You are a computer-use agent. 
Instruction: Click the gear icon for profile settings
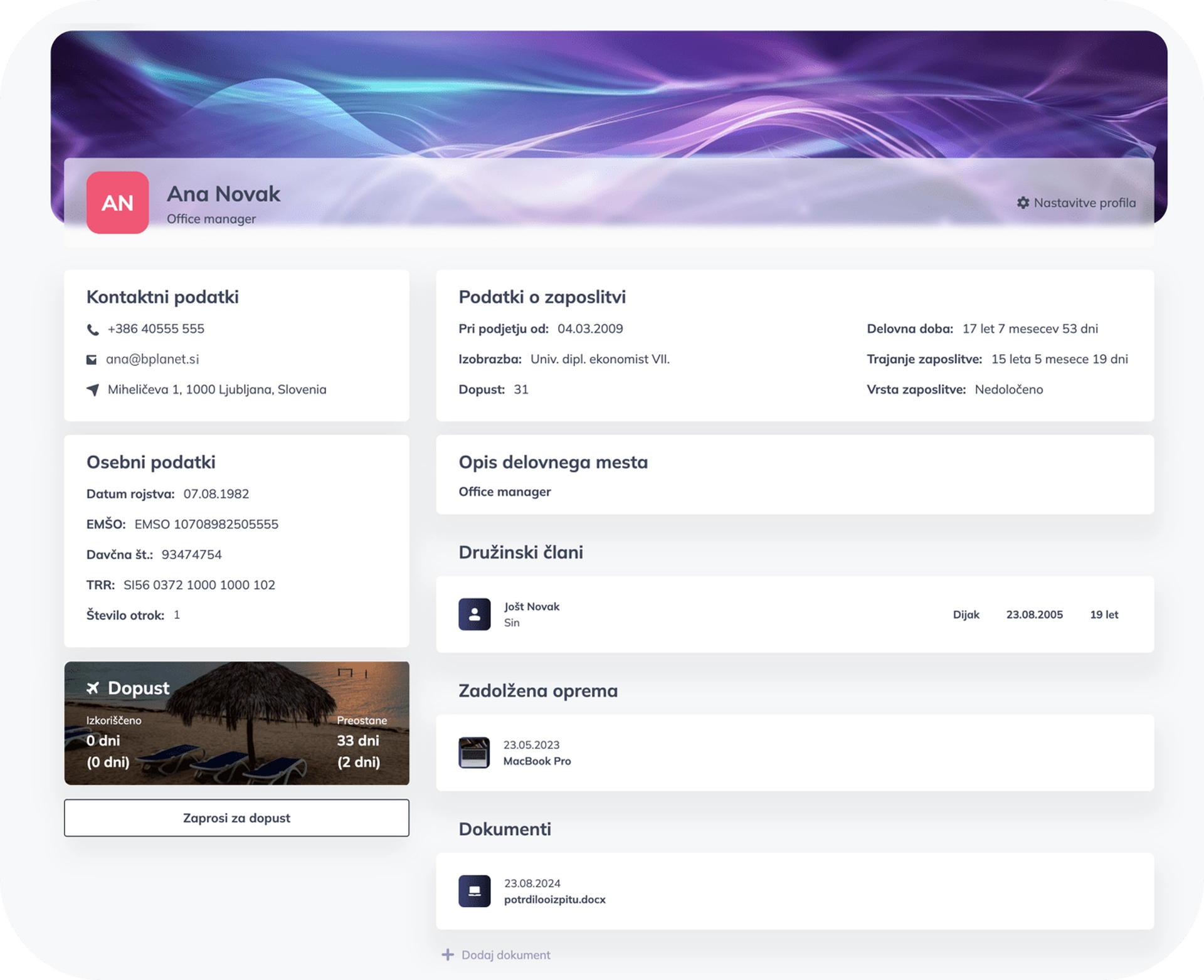pos(1023,203)
